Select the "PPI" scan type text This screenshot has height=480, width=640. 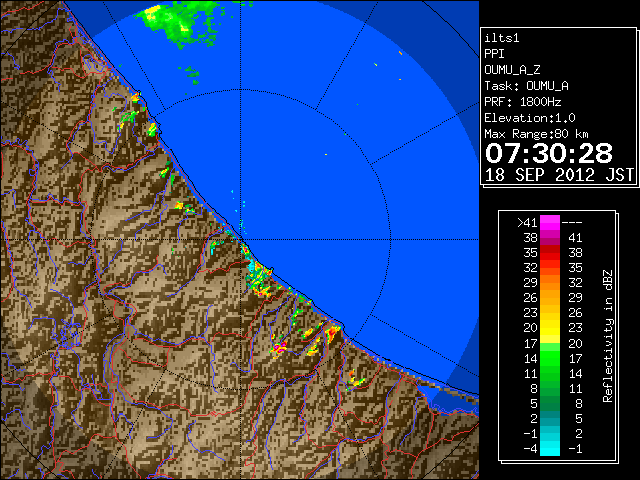[x=494, y=54]
